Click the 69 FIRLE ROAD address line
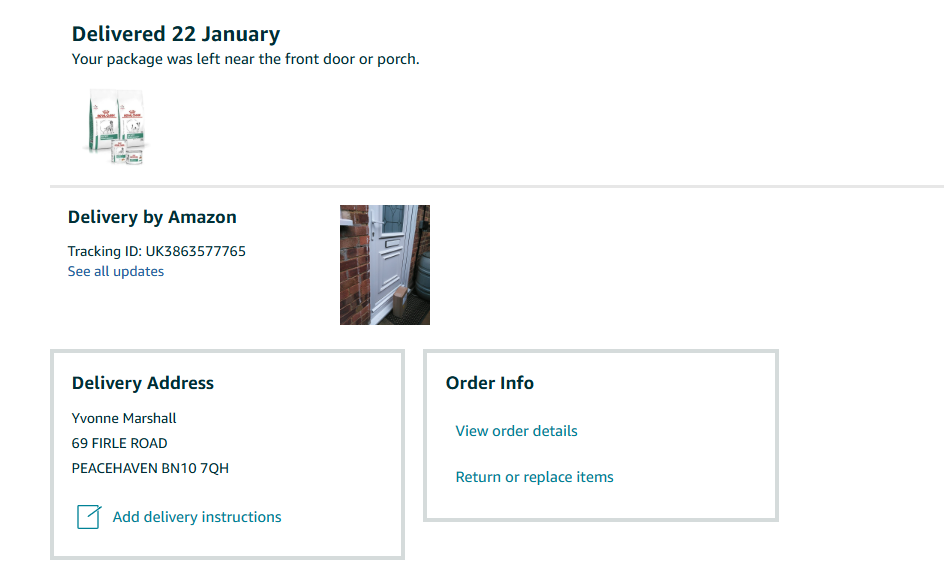 point(120,443)
